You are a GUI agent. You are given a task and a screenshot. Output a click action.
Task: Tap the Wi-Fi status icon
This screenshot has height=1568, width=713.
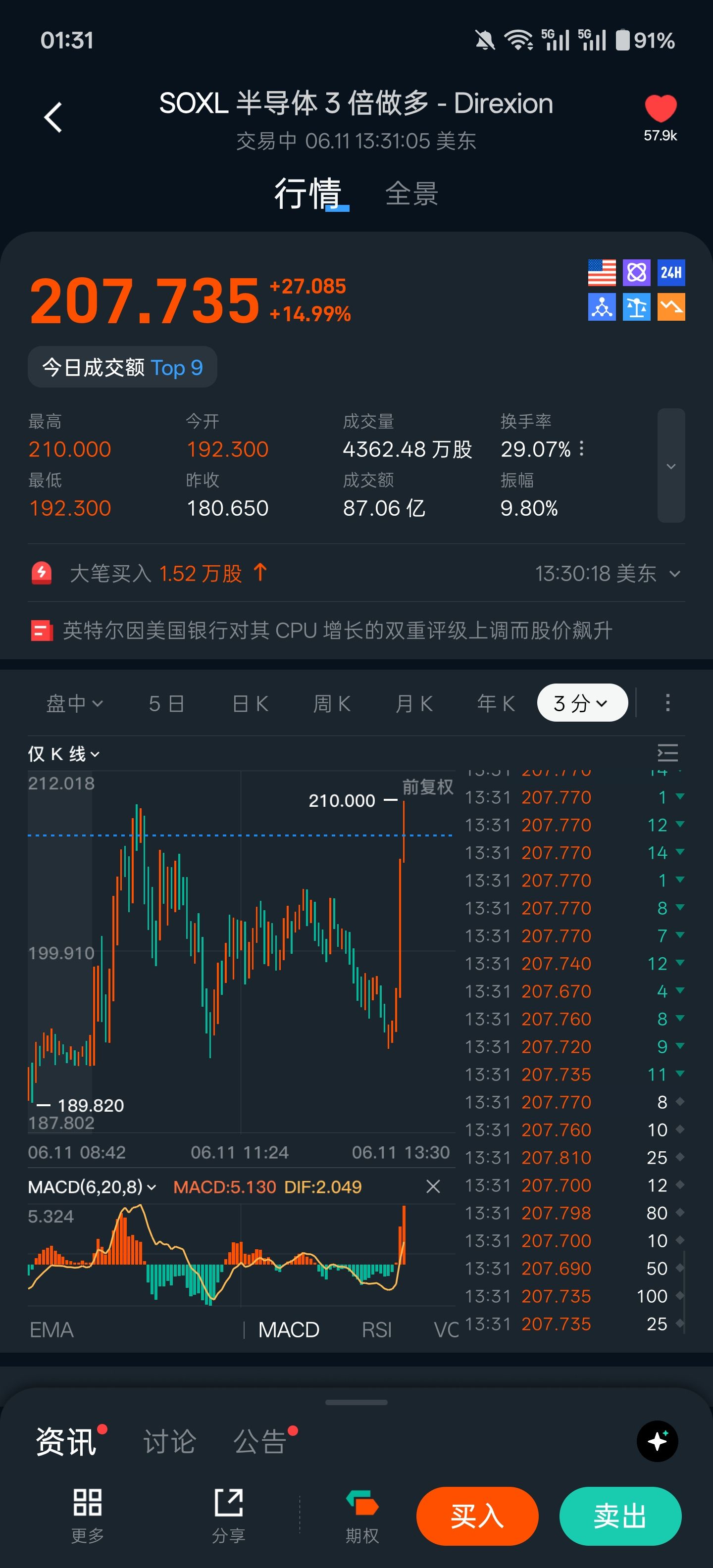518,40
